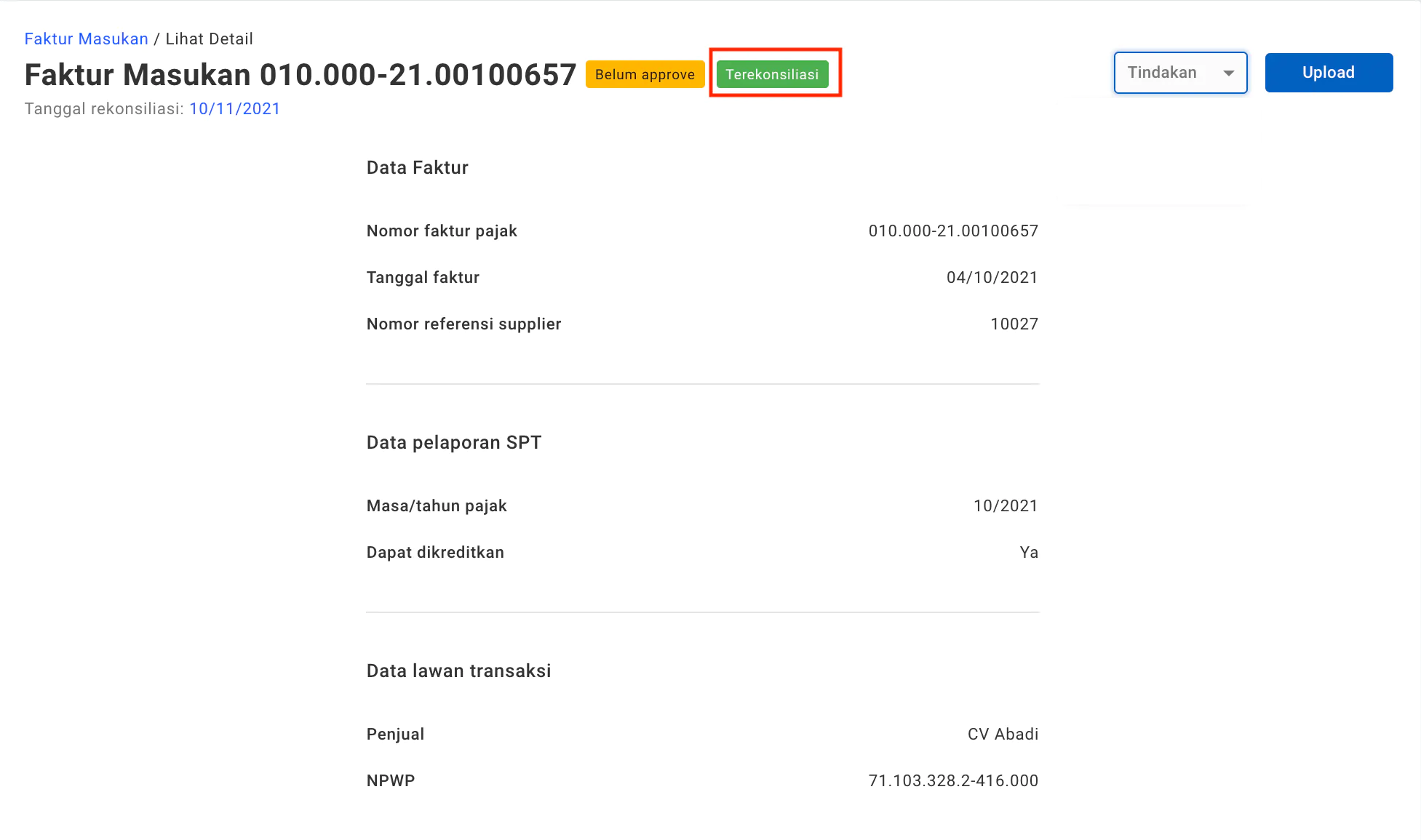Click the Penjual name CV Abadi
This screenshot has height=840, width=1421.
pos(1003,734)
